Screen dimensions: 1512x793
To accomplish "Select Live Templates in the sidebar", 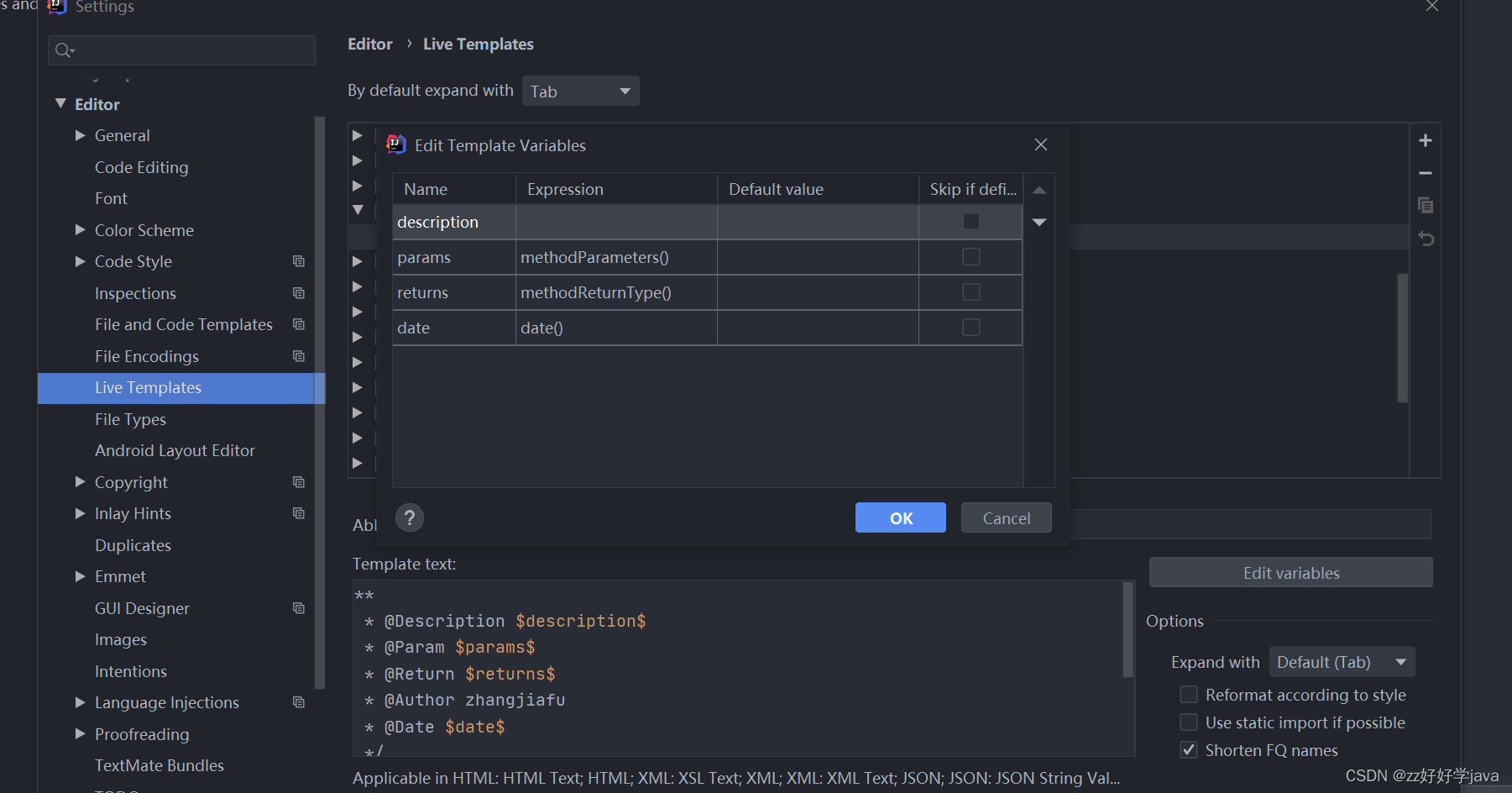I will click(x=148, y=387).
